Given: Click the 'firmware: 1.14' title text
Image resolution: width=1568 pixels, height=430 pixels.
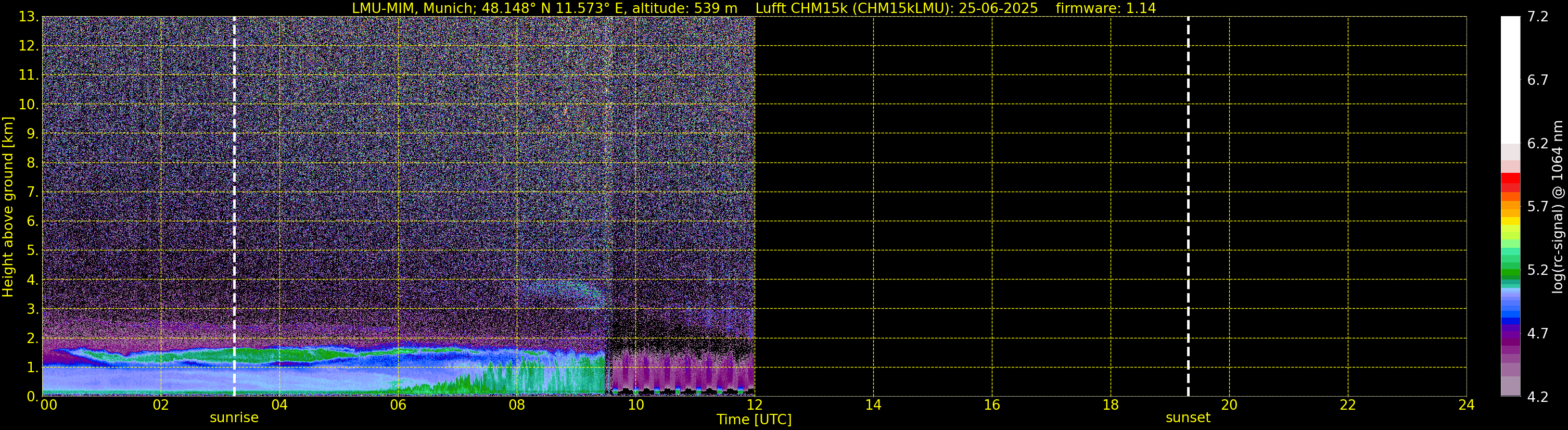Looking at the screenshot, I should 1105,8.
